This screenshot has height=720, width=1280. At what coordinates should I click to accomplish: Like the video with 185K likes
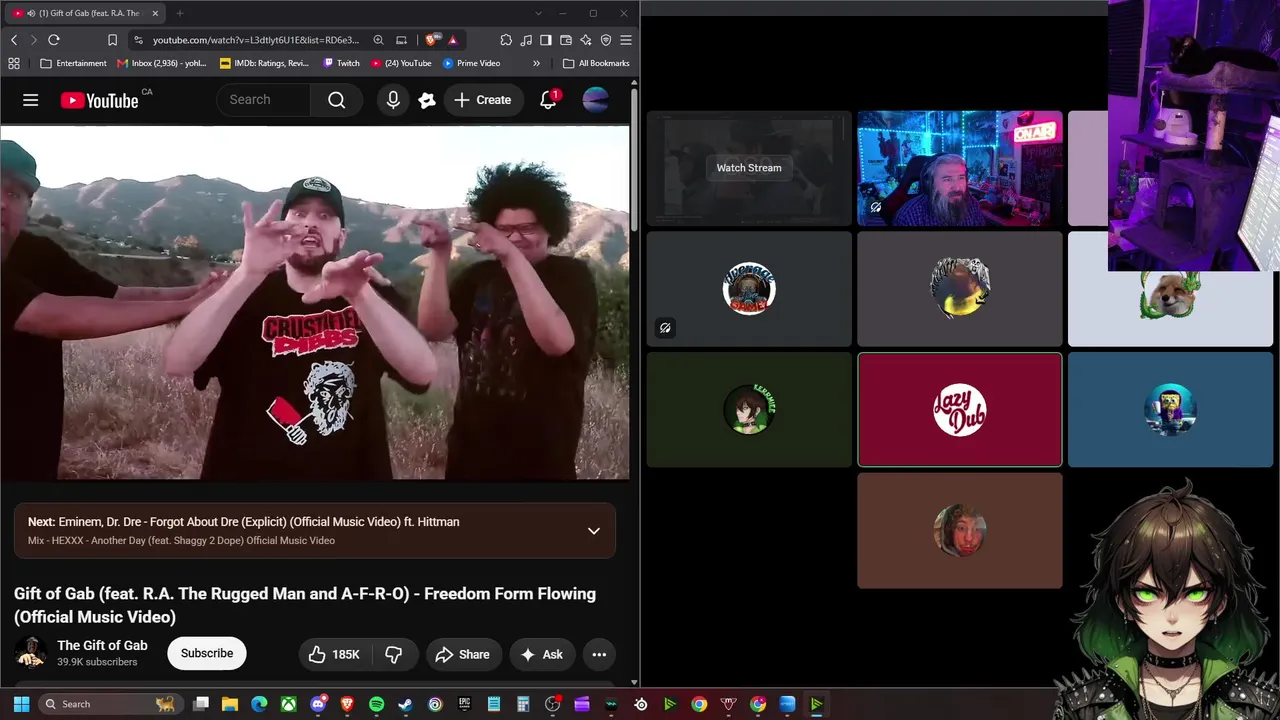[334, 654]
